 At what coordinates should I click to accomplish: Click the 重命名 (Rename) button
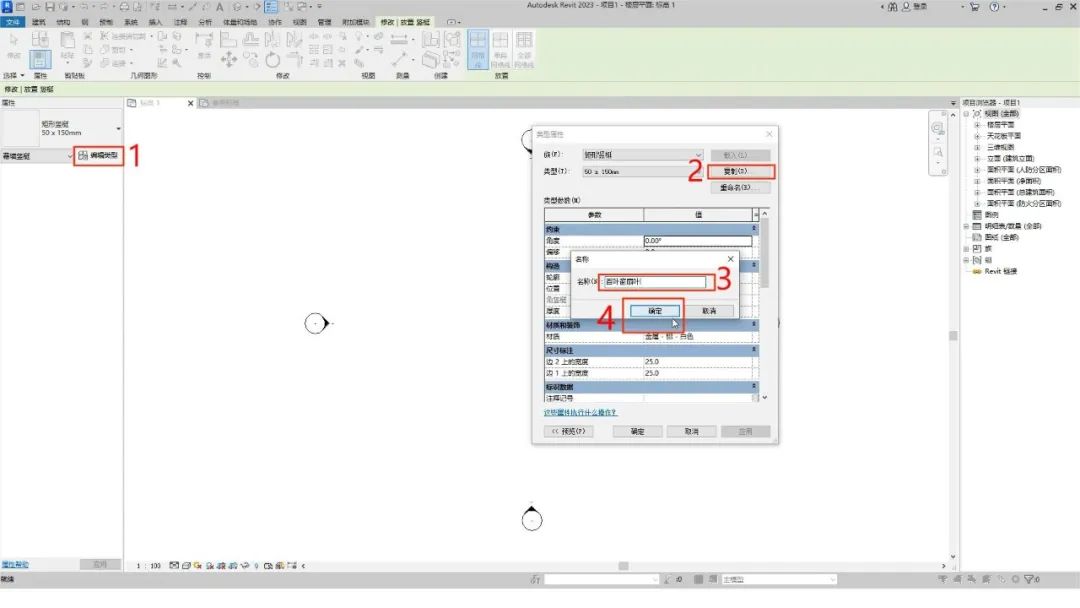[740, 187]
